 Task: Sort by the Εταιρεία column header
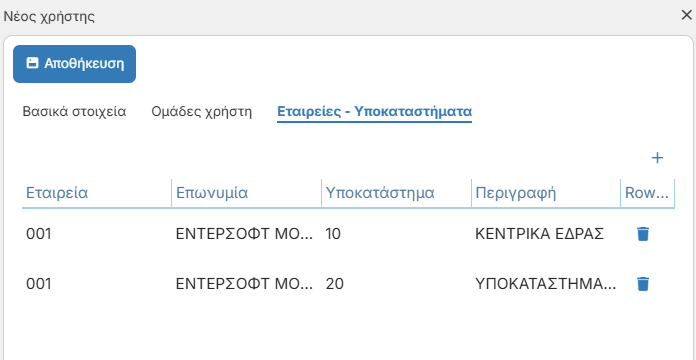coord(97,193)
